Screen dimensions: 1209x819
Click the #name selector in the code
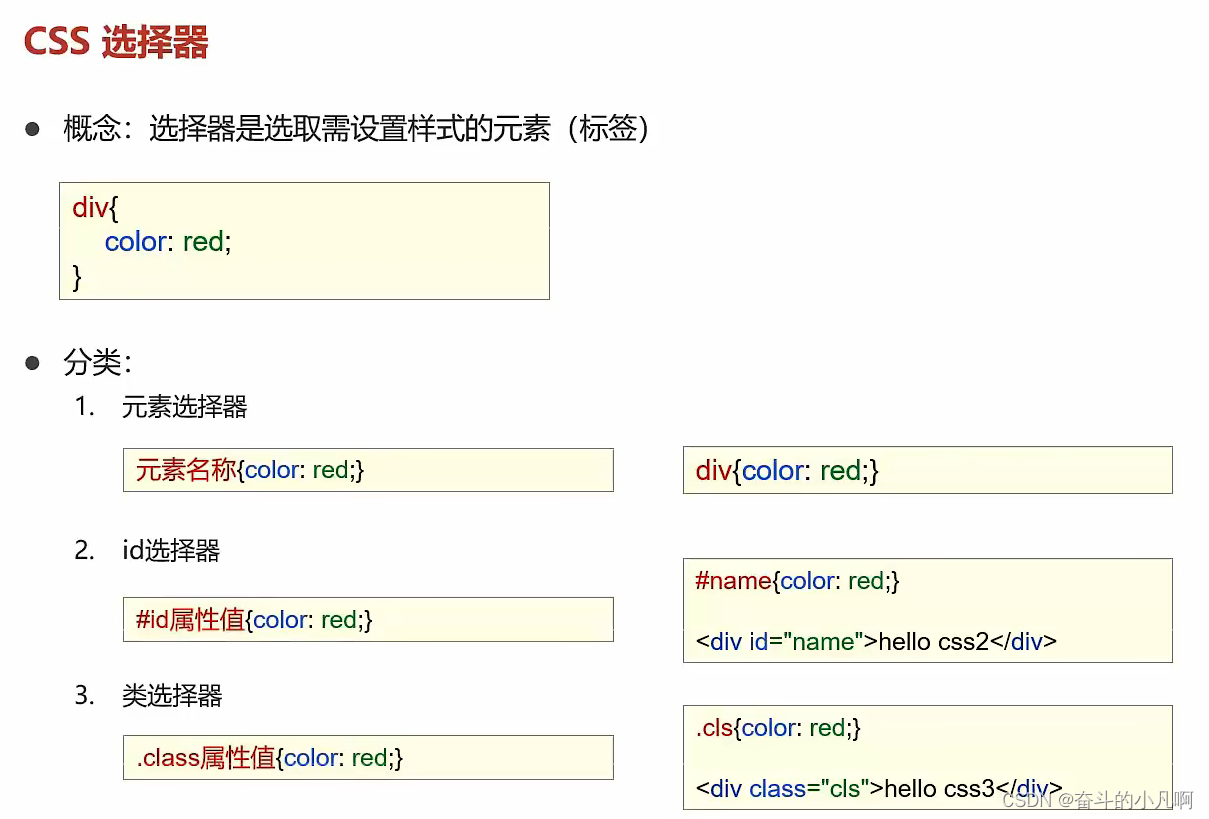(x=733, y=581)
